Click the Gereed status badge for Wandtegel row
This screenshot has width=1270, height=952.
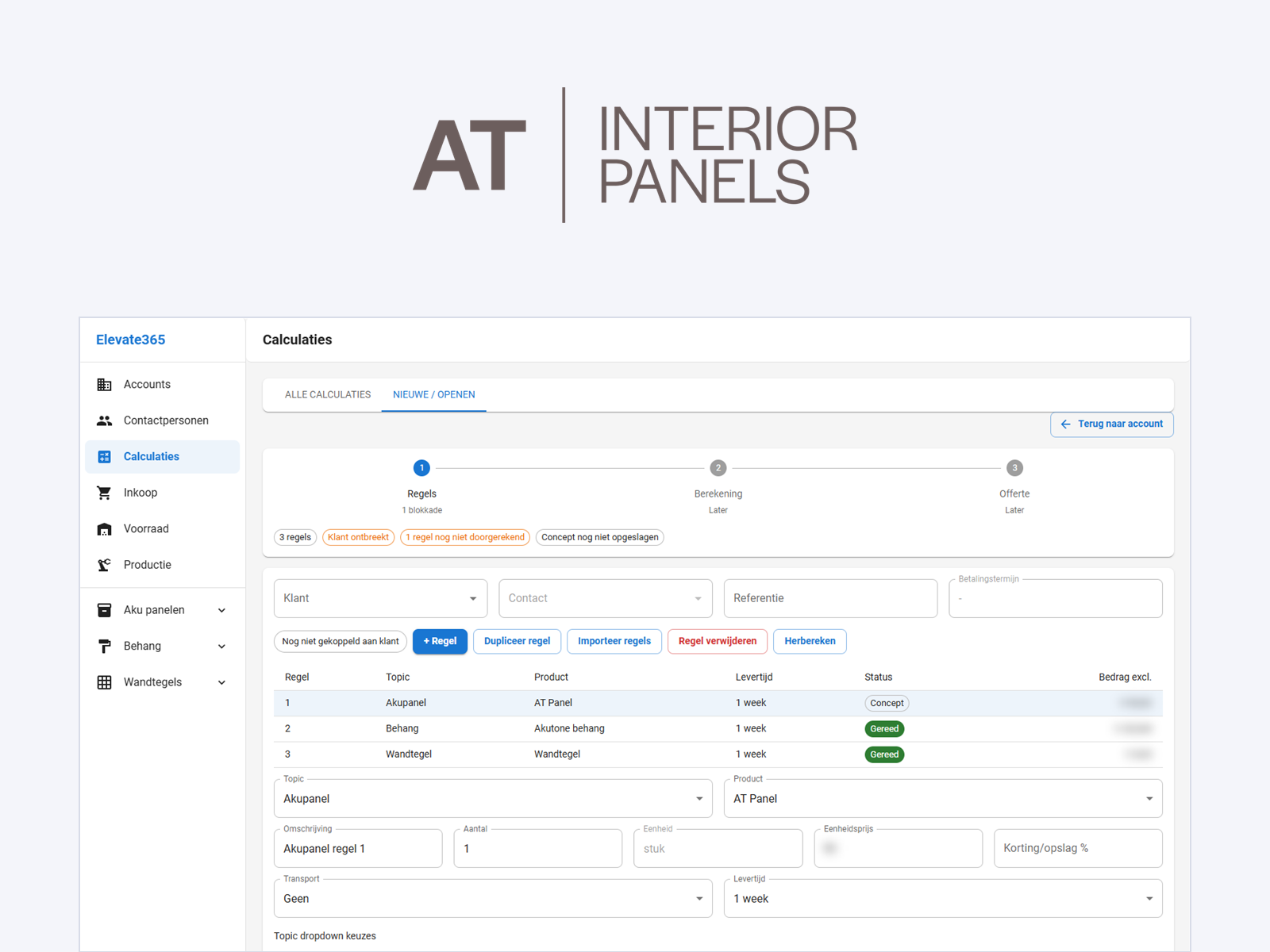(x=884, y=754)
